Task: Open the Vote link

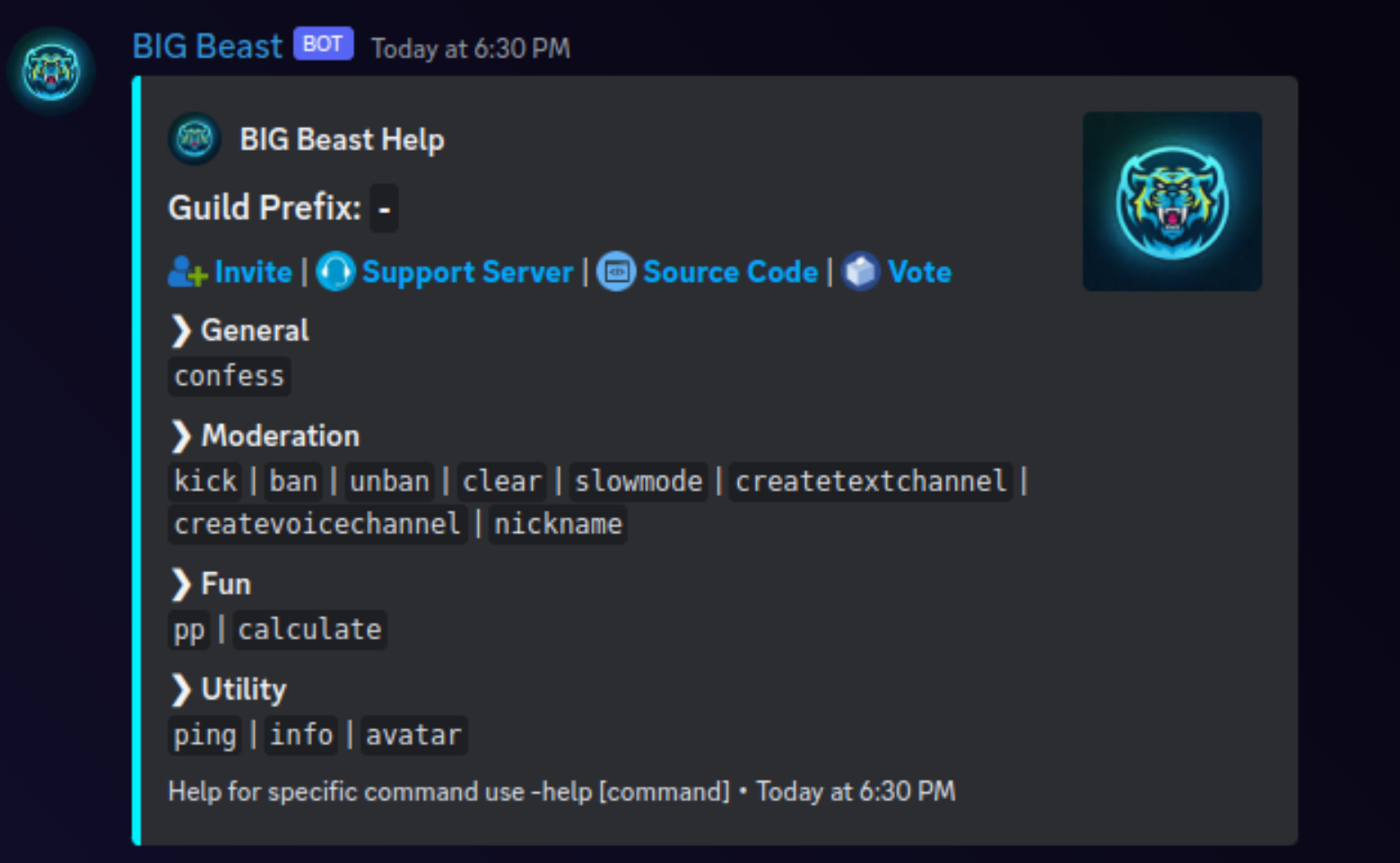Action: 919,272
